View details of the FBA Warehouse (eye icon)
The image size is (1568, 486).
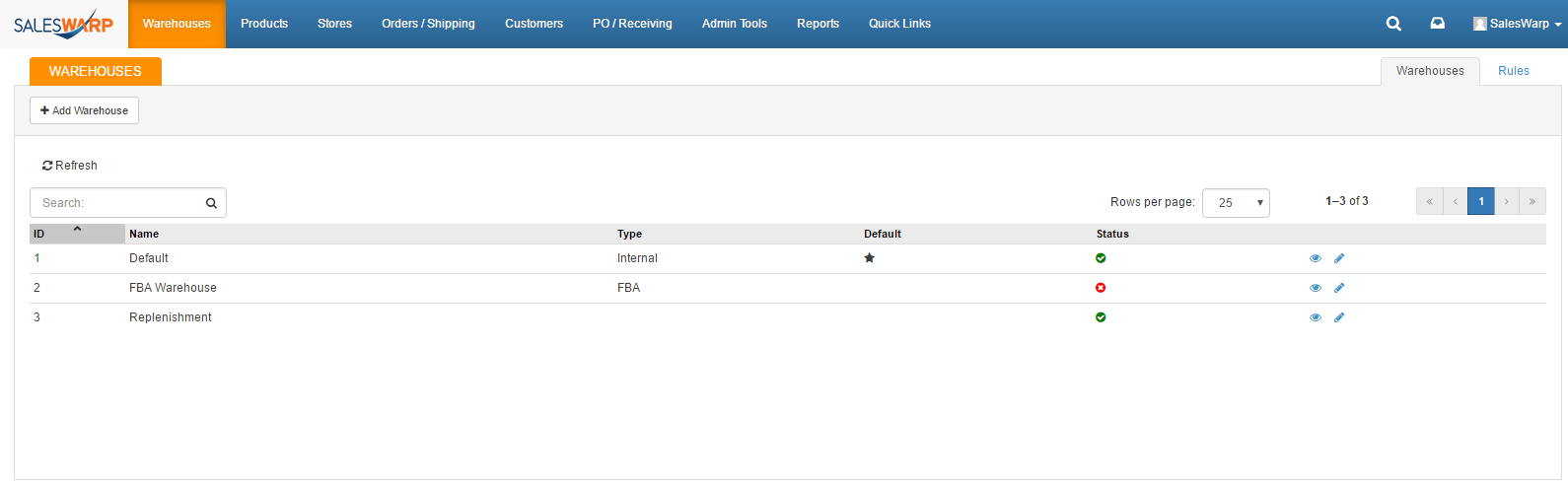coord(1316,288)
